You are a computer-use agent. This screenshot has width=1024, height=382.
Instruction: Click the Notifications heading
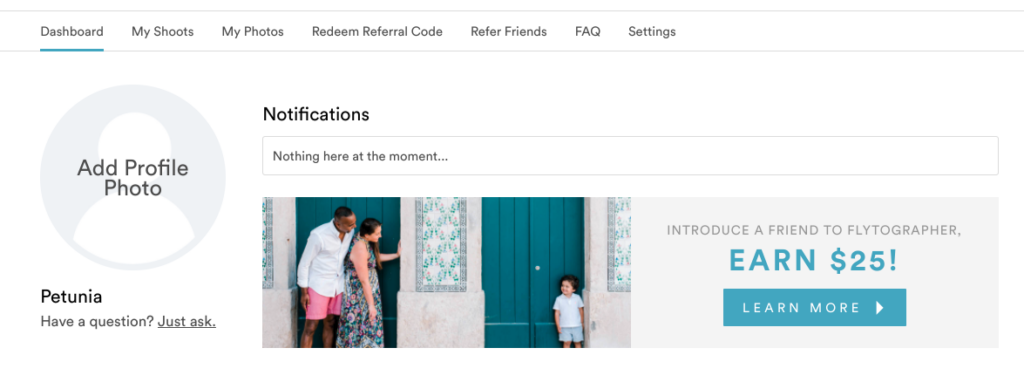316,114
